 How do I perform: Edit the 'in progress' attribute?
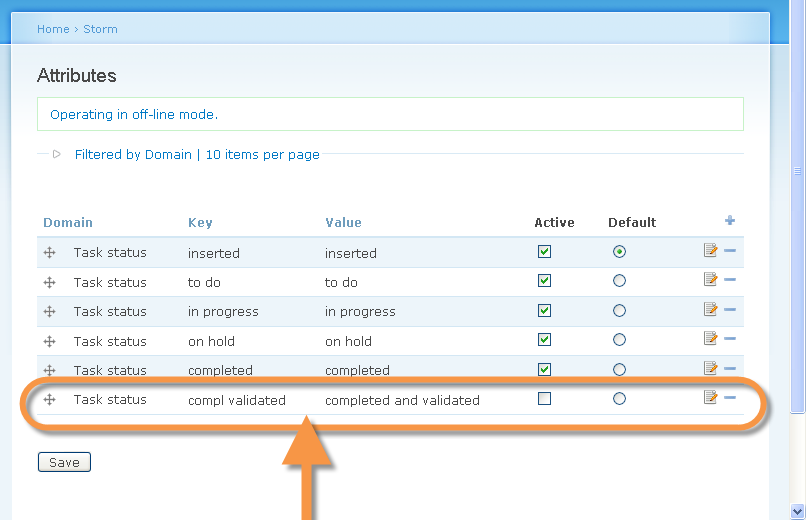tap(711, 310)
